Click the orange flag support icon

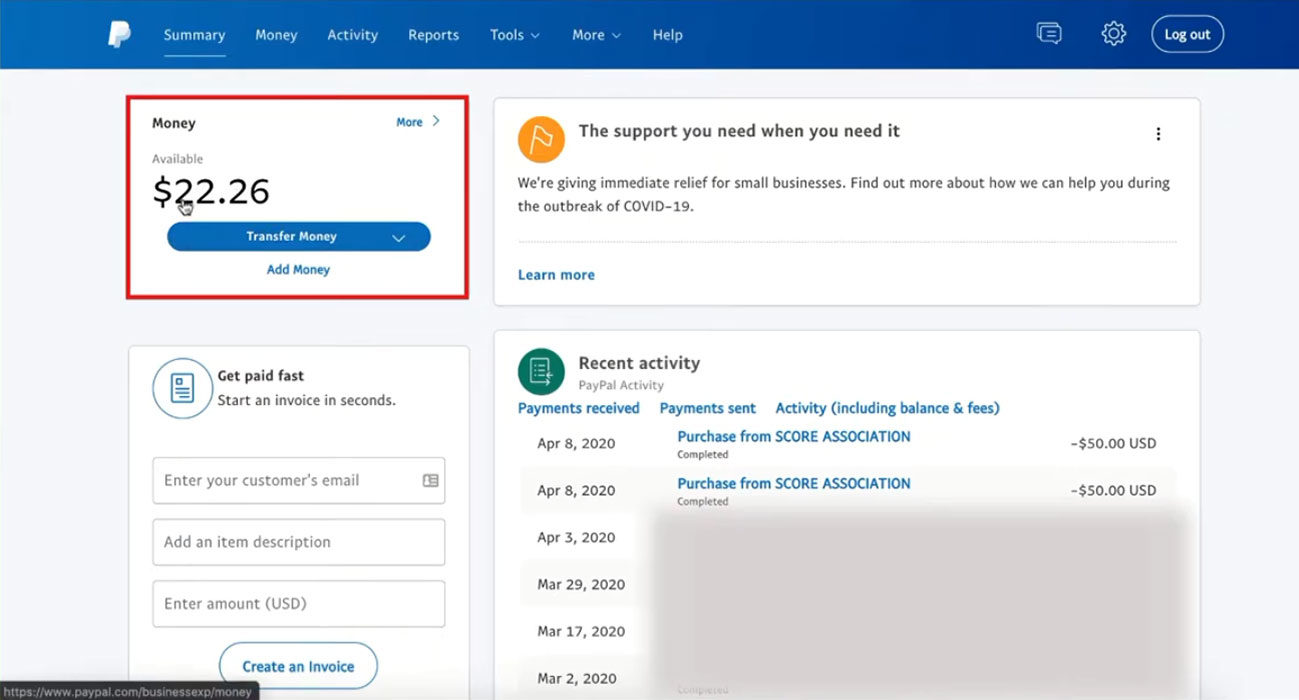point(541,139)
